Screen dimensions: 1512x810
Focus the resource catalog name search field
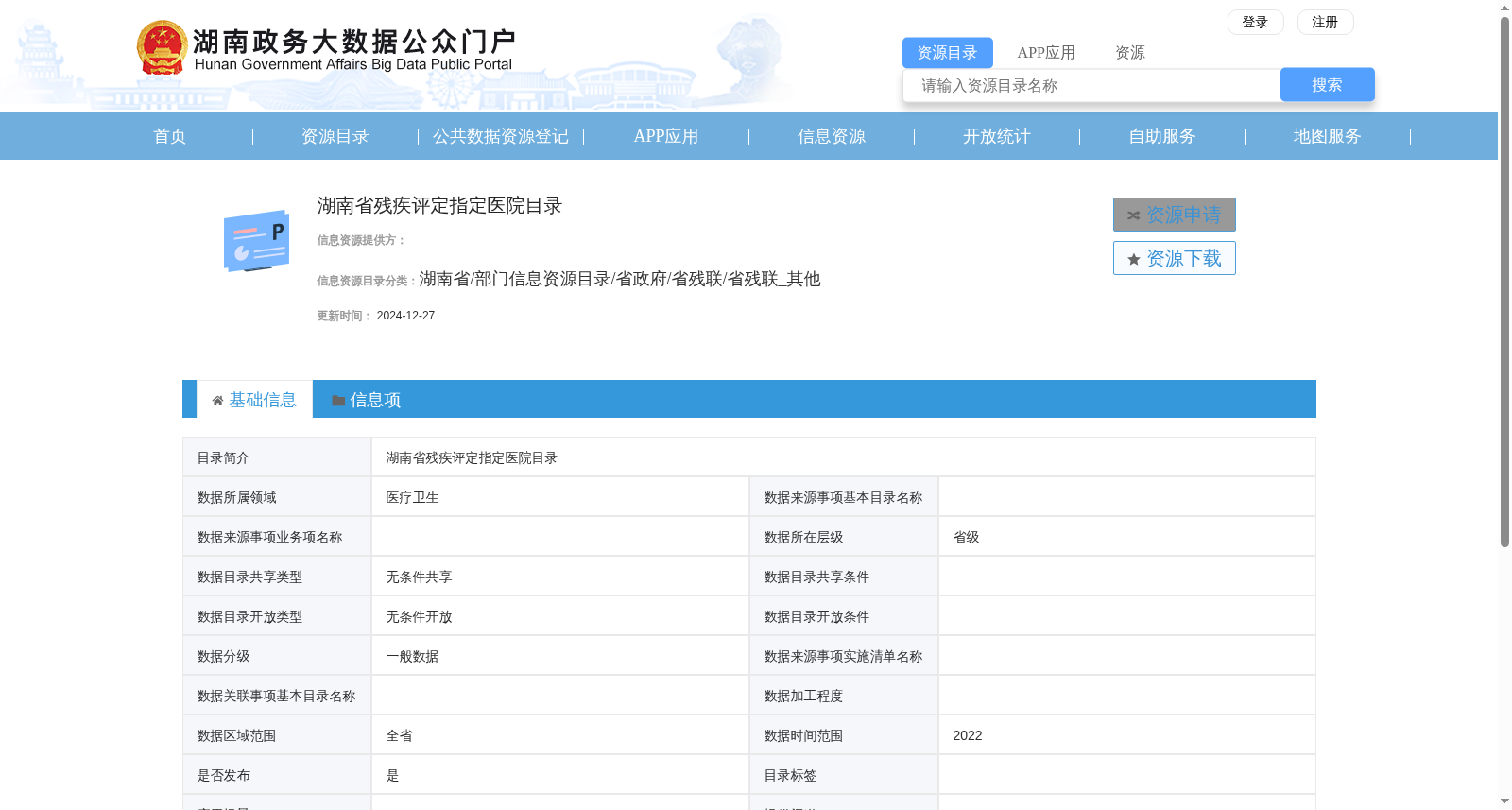[1092, 86]
